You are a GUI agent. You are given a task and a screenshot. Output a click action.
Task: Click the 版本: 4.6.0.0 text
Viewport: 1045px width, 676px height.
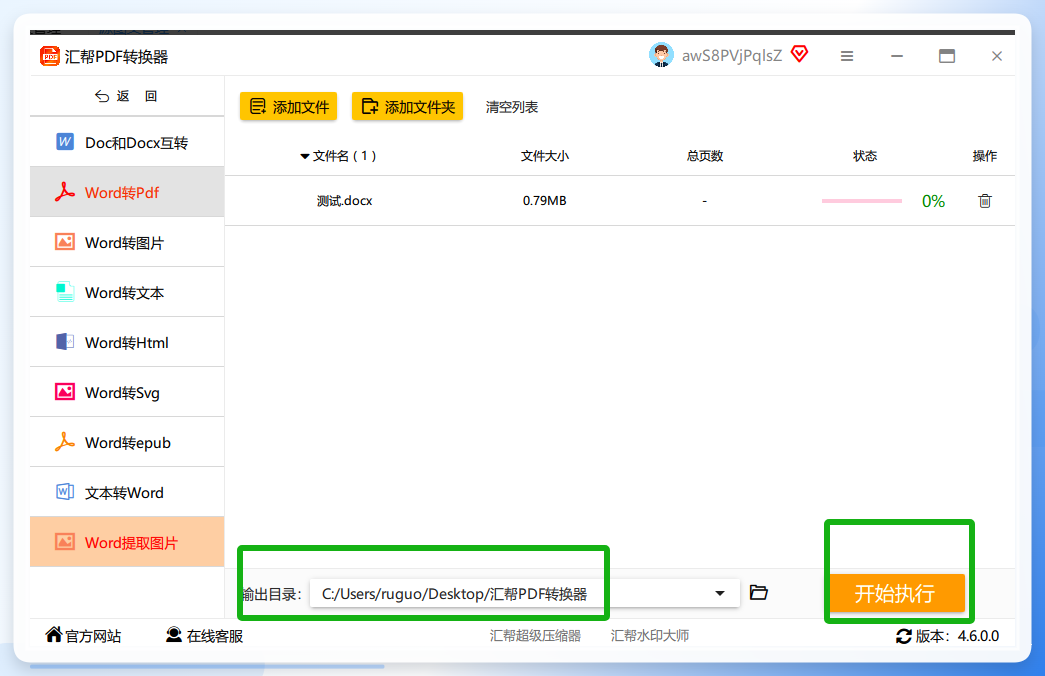(957, 636)
